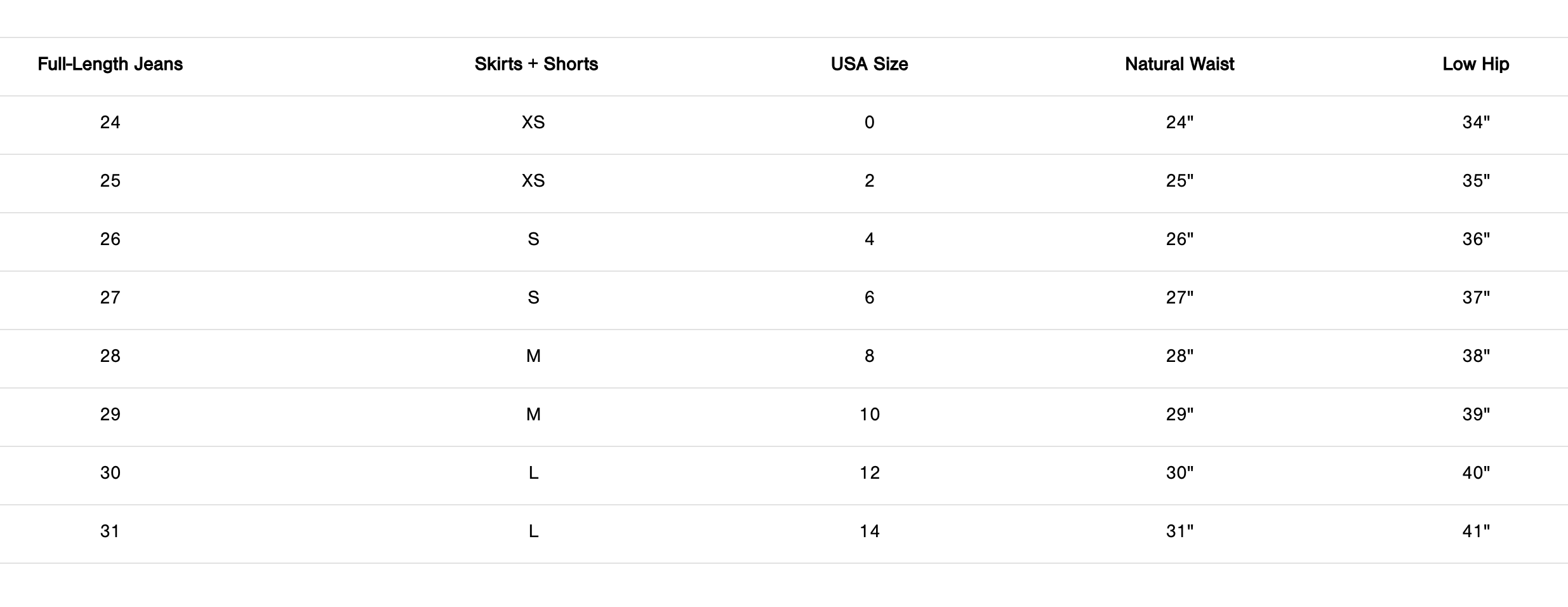Click the 29" natural waist cell

[1179, 415]
